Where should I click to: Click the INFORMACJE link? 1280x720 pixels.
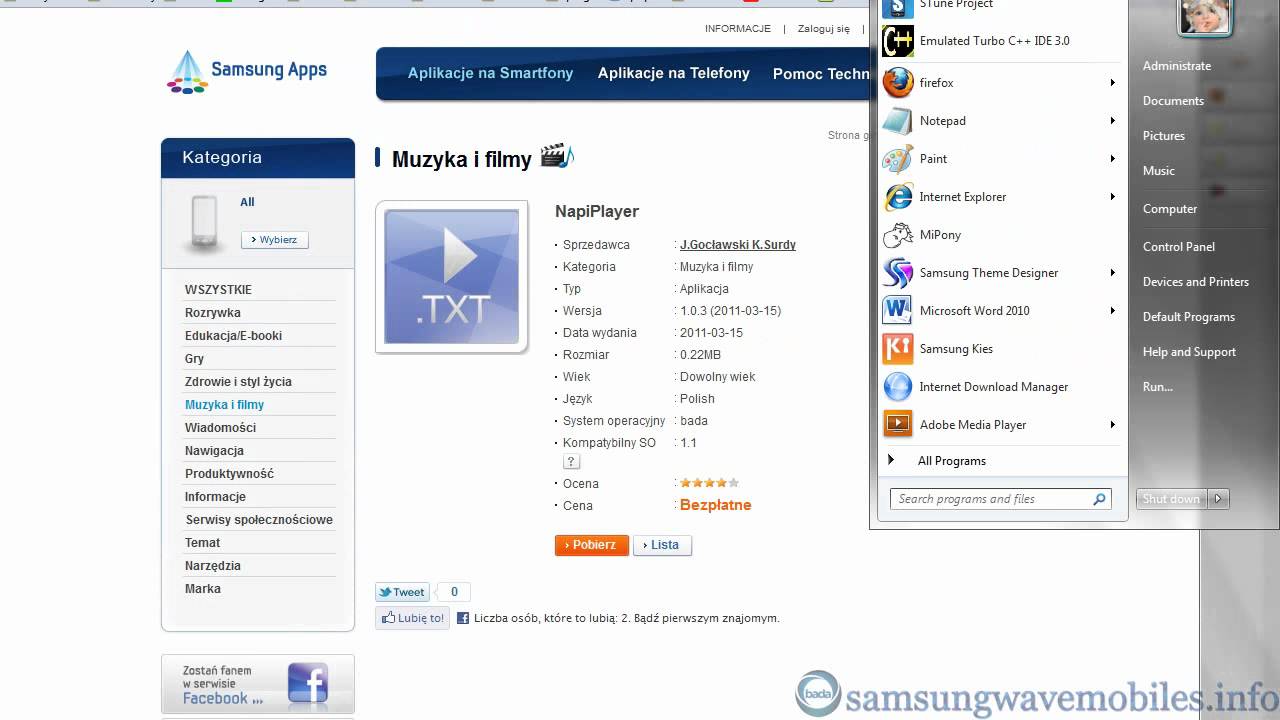pos(738,29)
